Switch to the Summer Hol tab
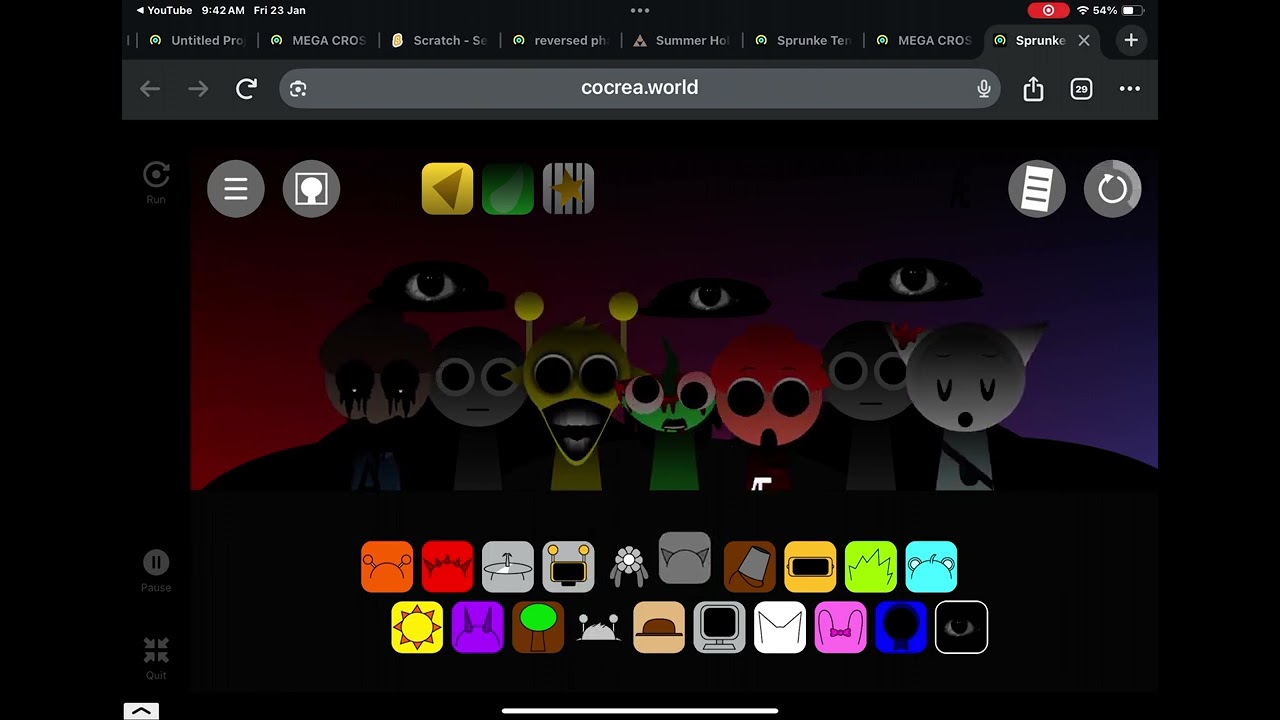The image size is (1280, 720). click(x=681, y=40)
